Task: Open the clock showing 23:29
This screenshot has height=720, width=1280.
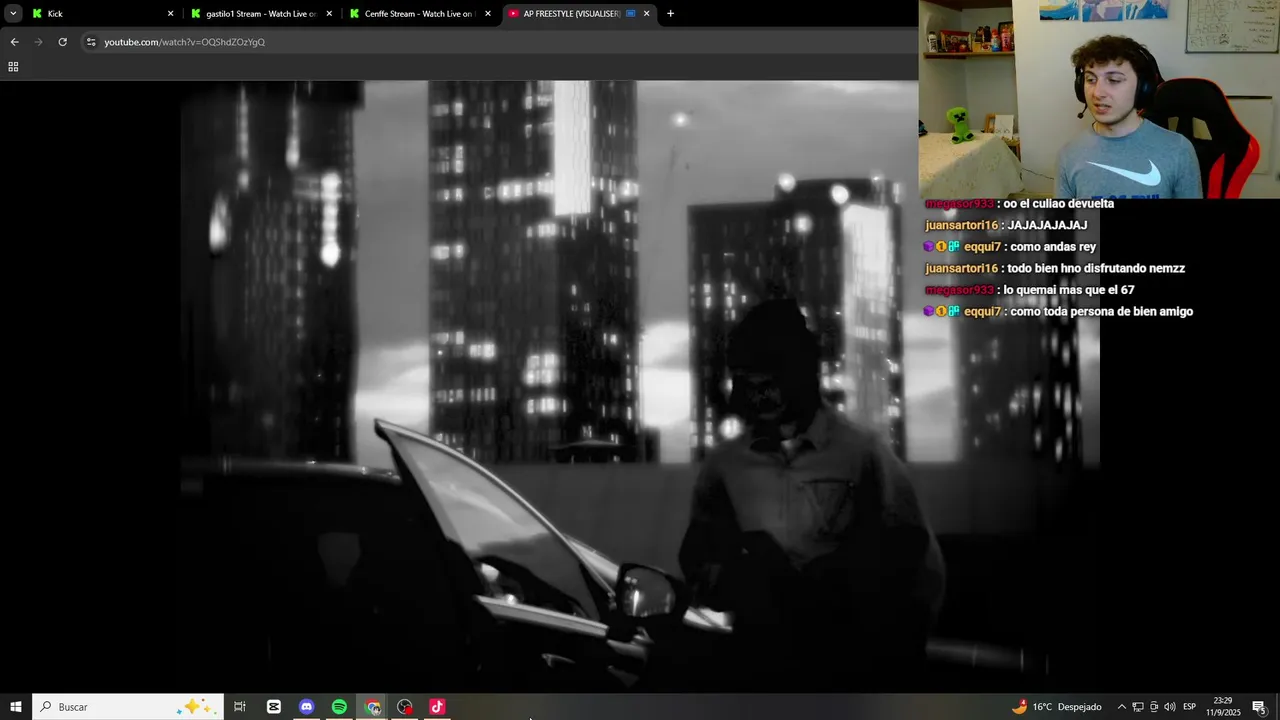Action: point(1222,707)
